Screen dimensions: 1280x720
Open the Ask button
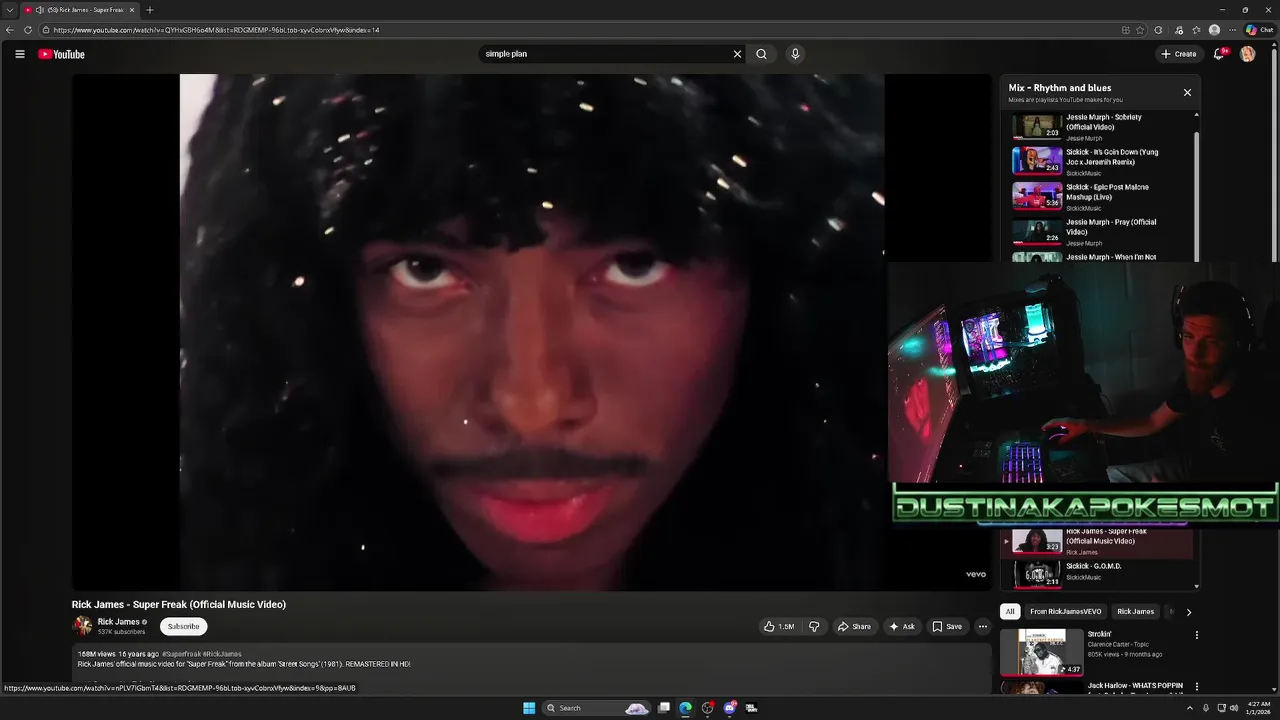point(901,627)
